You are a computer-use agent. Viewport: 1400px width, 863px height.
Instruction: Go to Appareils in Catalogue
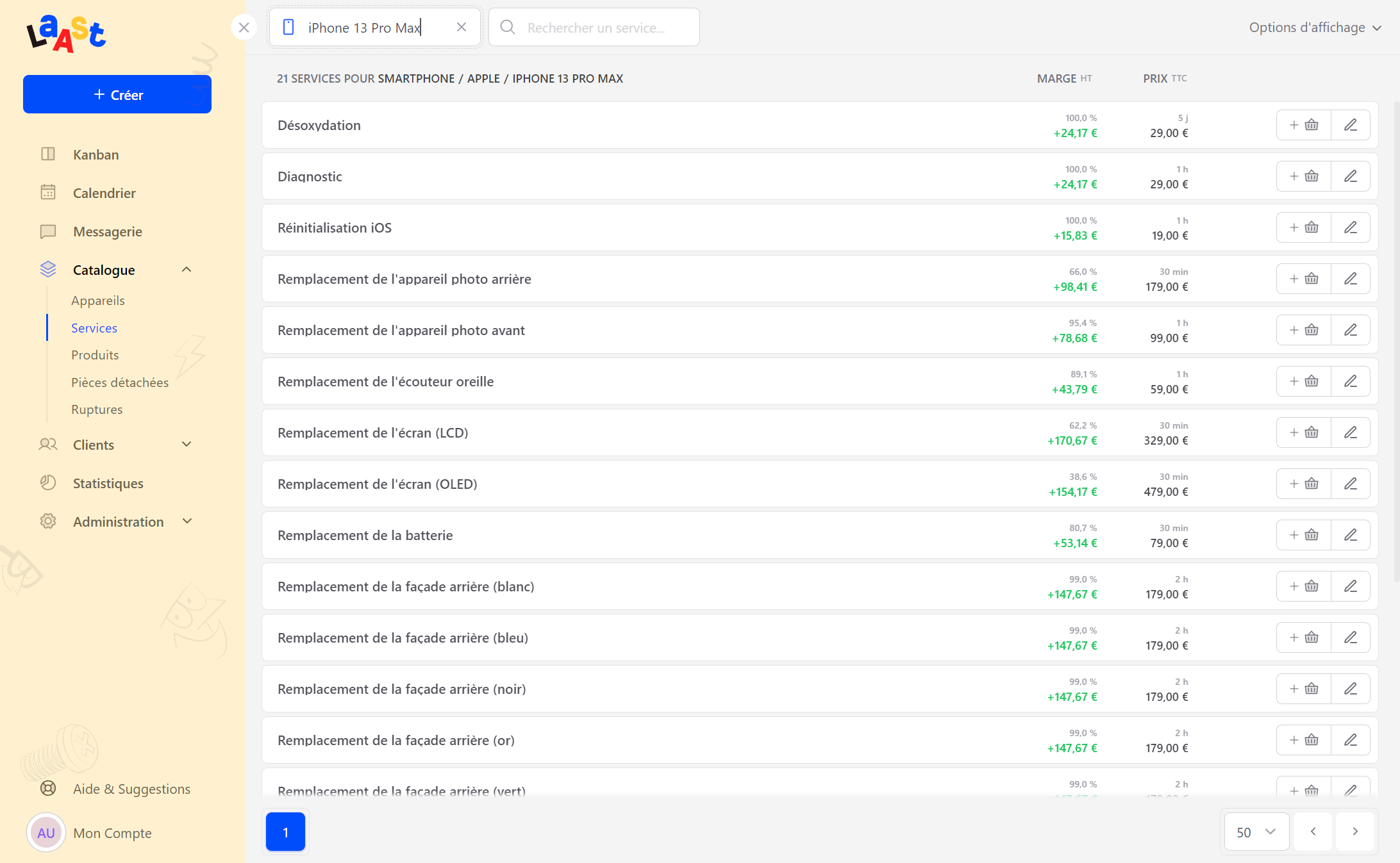point(98,300)
